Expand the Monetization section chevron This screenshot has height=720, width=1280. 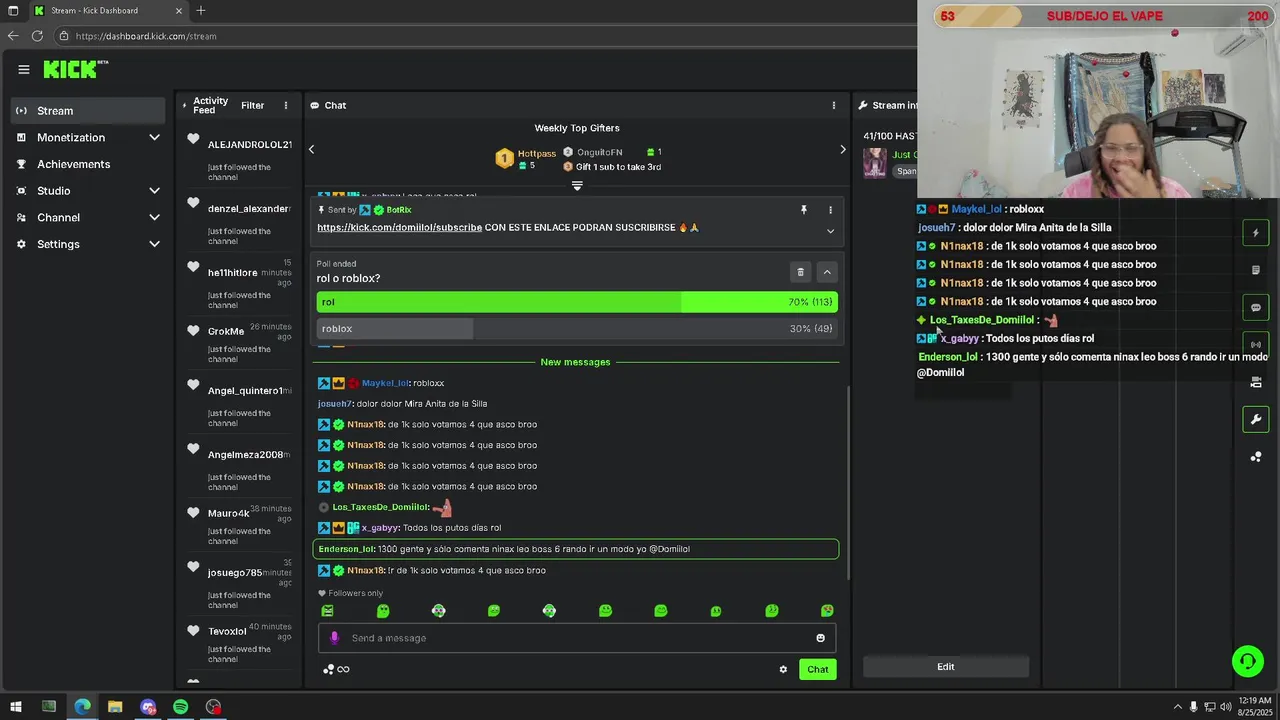click(154, 137)
